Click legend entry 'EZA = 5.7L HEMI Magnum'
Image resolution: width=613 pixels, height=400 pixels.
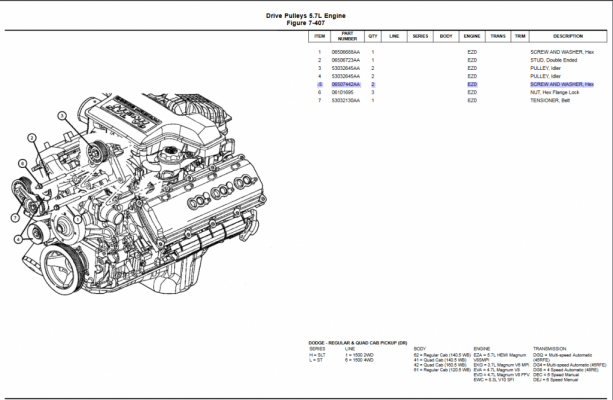click(500, 355)
